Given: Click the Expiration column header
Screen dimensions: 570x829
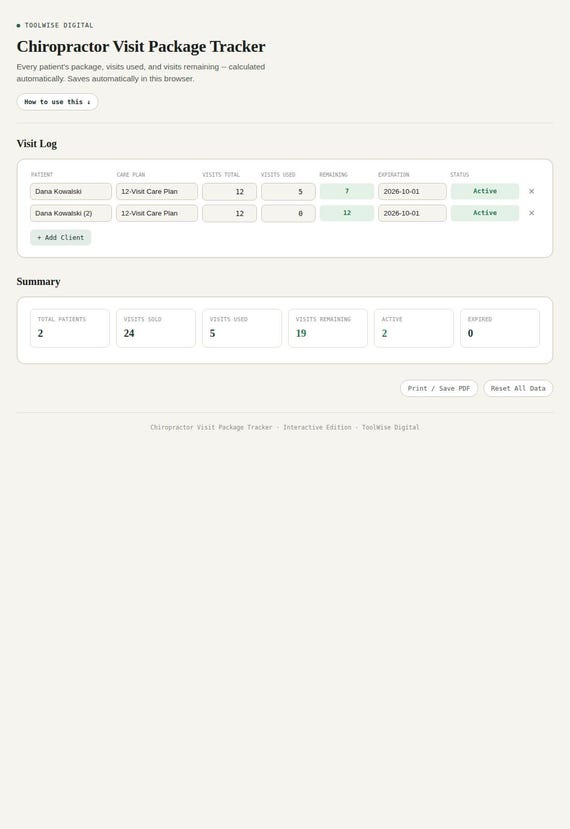Looking at the screenshot, I should 393,174.
